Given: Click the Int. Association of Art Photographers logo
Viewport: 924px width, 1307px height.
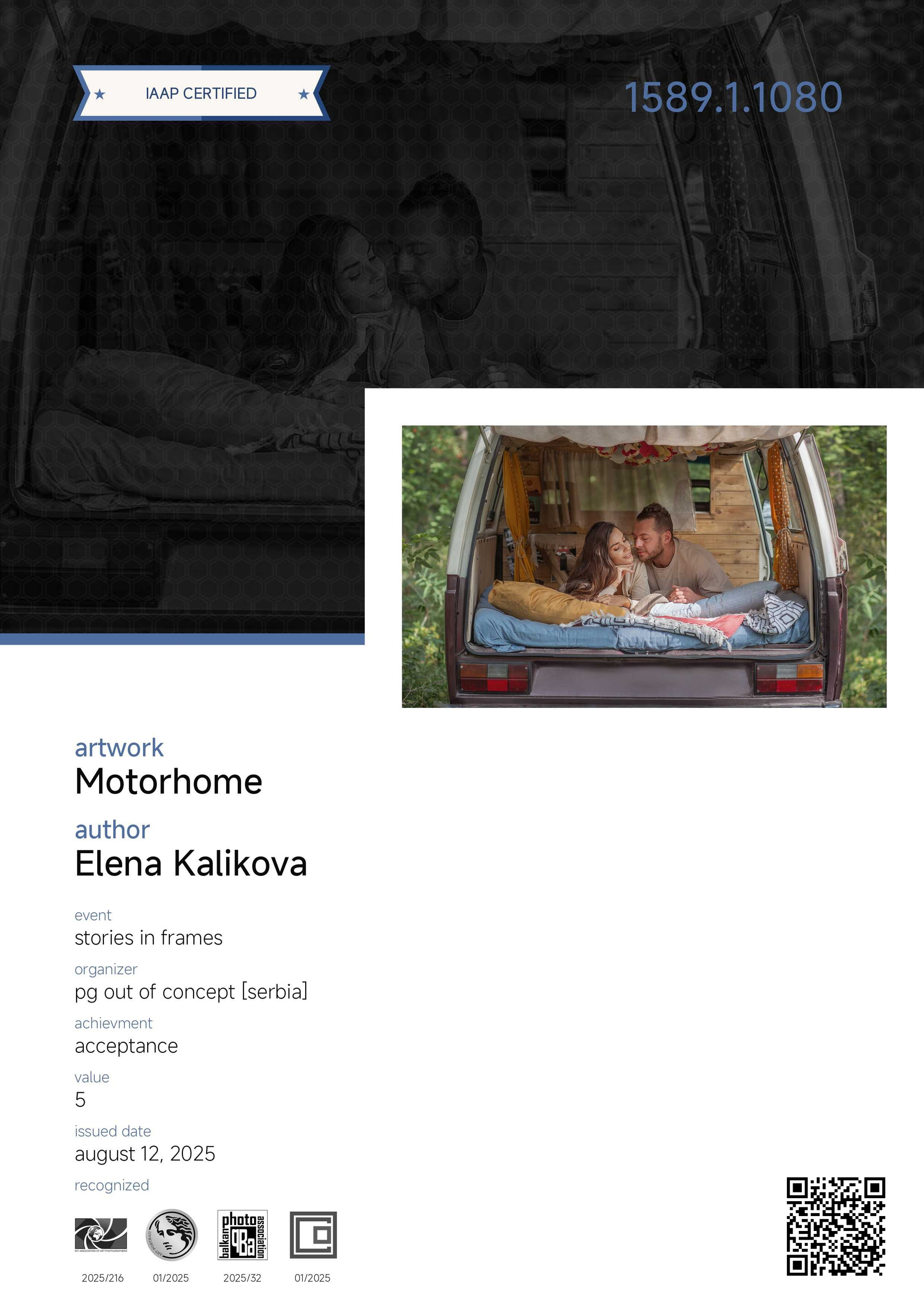Looking at the screenshot, I should pyautogui.click(x=101, y=1235).
